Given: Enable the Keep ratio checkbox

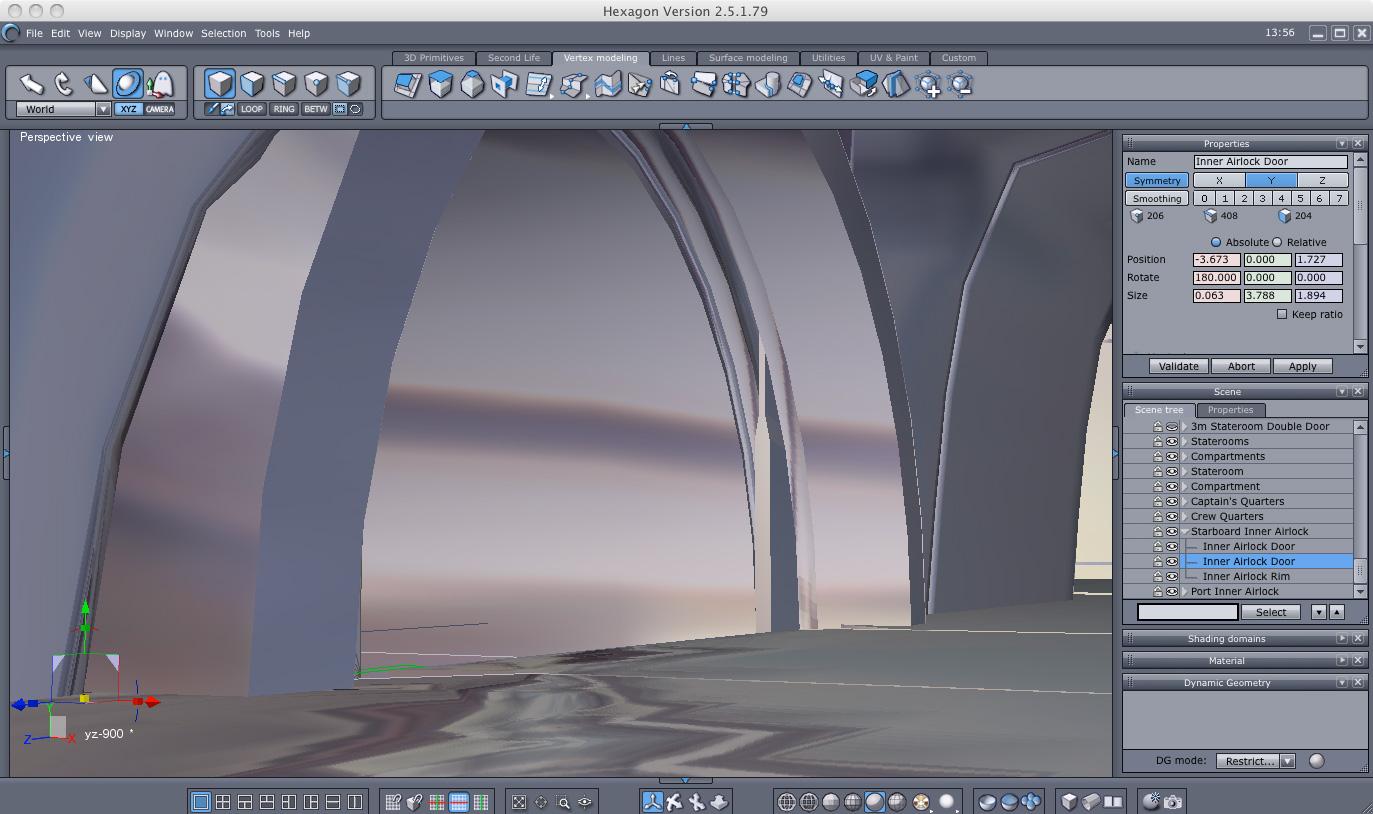Looking at the screenshot, I should point(1282,314).
